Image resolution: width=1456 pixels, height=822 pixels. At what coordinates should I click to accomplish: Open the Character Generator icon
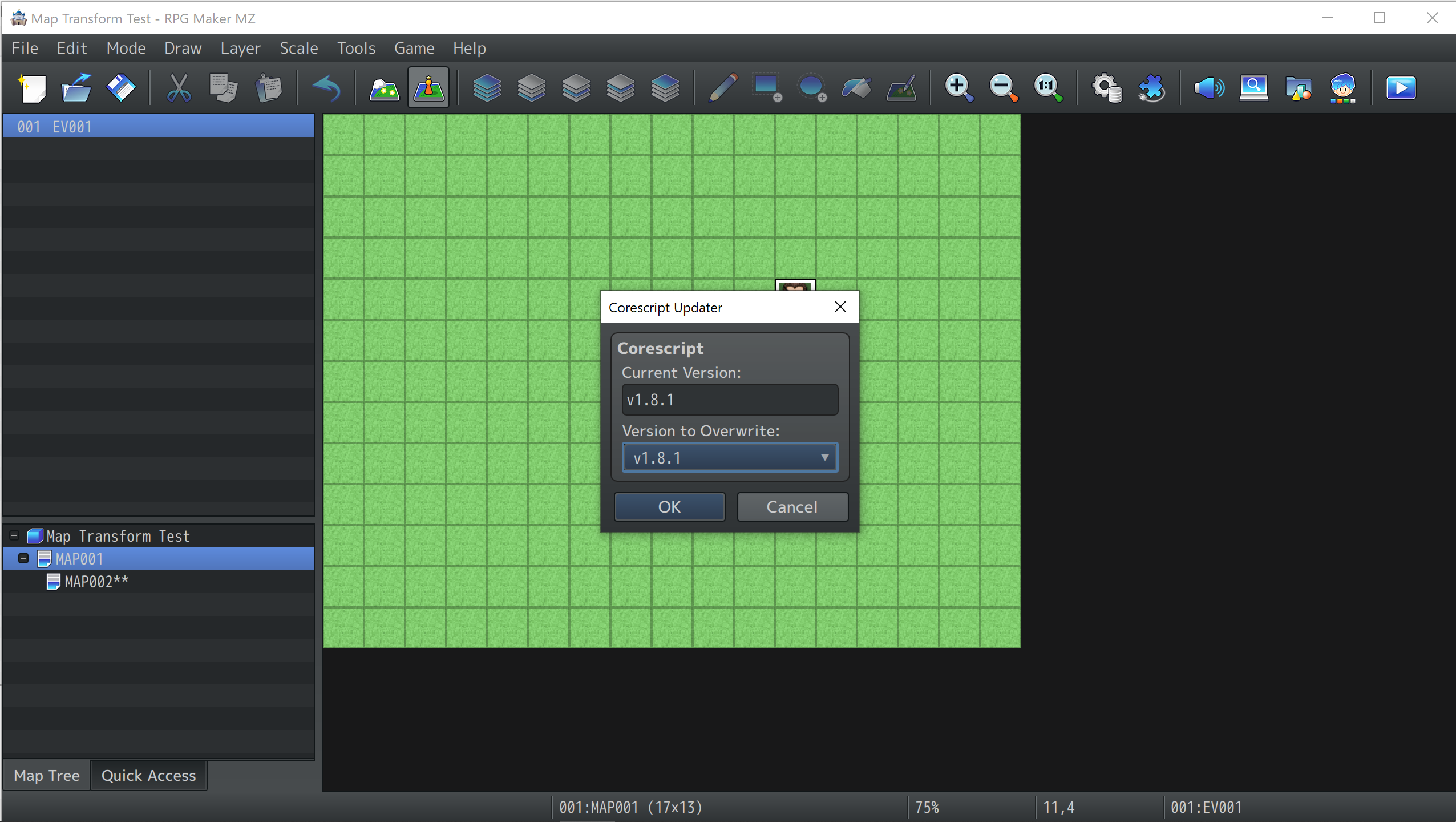click(1343, 88)
